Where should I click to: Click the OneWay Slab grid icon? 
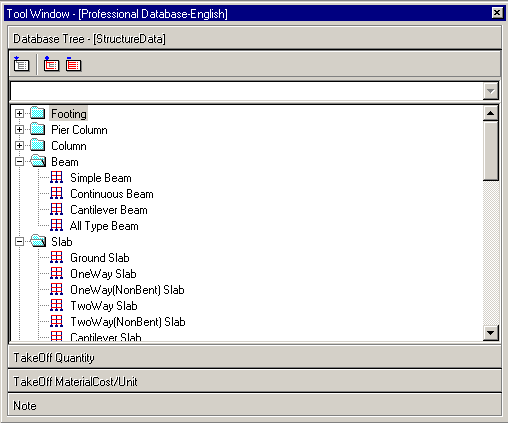click(56, 273)
